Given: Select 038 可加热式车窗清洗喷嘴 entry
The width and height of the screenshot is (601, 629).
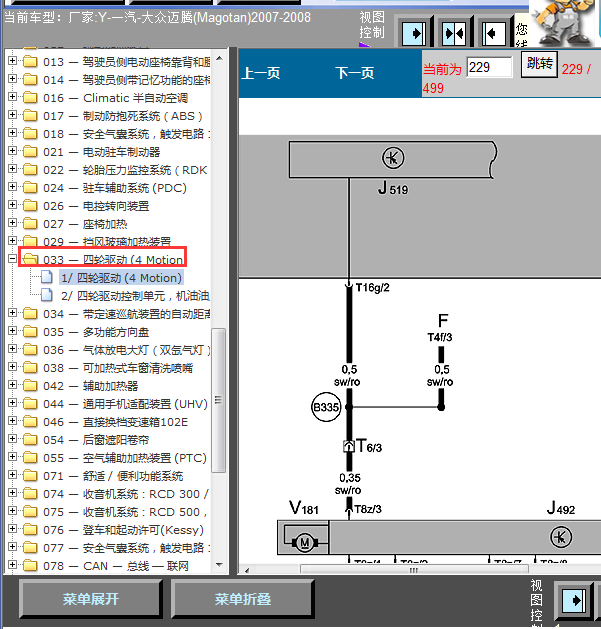Looking at the screenshot, I should [x=118, y=368].
